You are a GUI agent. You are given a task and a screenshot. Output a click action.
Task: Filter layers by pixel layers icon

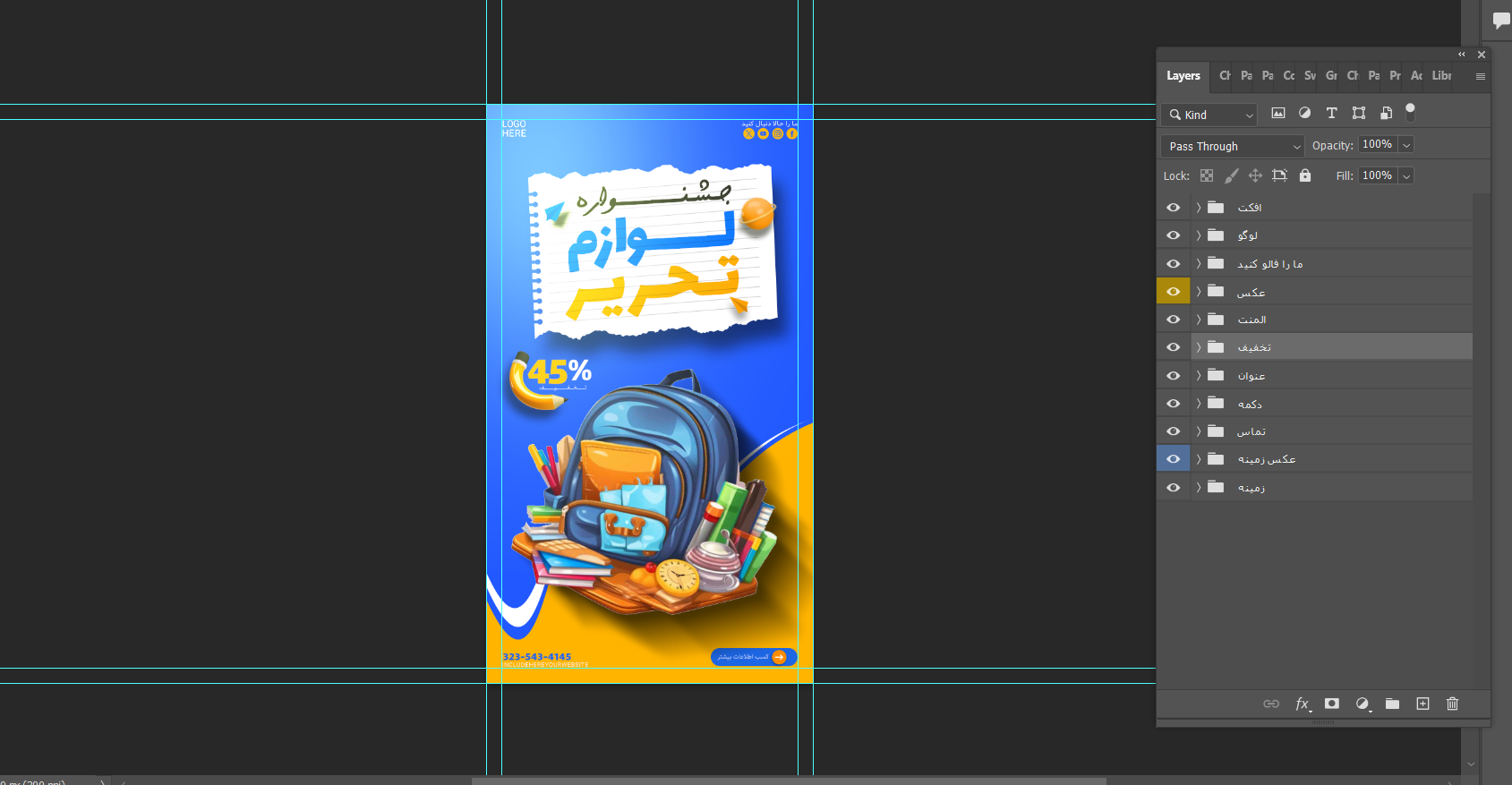click(x=1278, y=113)
